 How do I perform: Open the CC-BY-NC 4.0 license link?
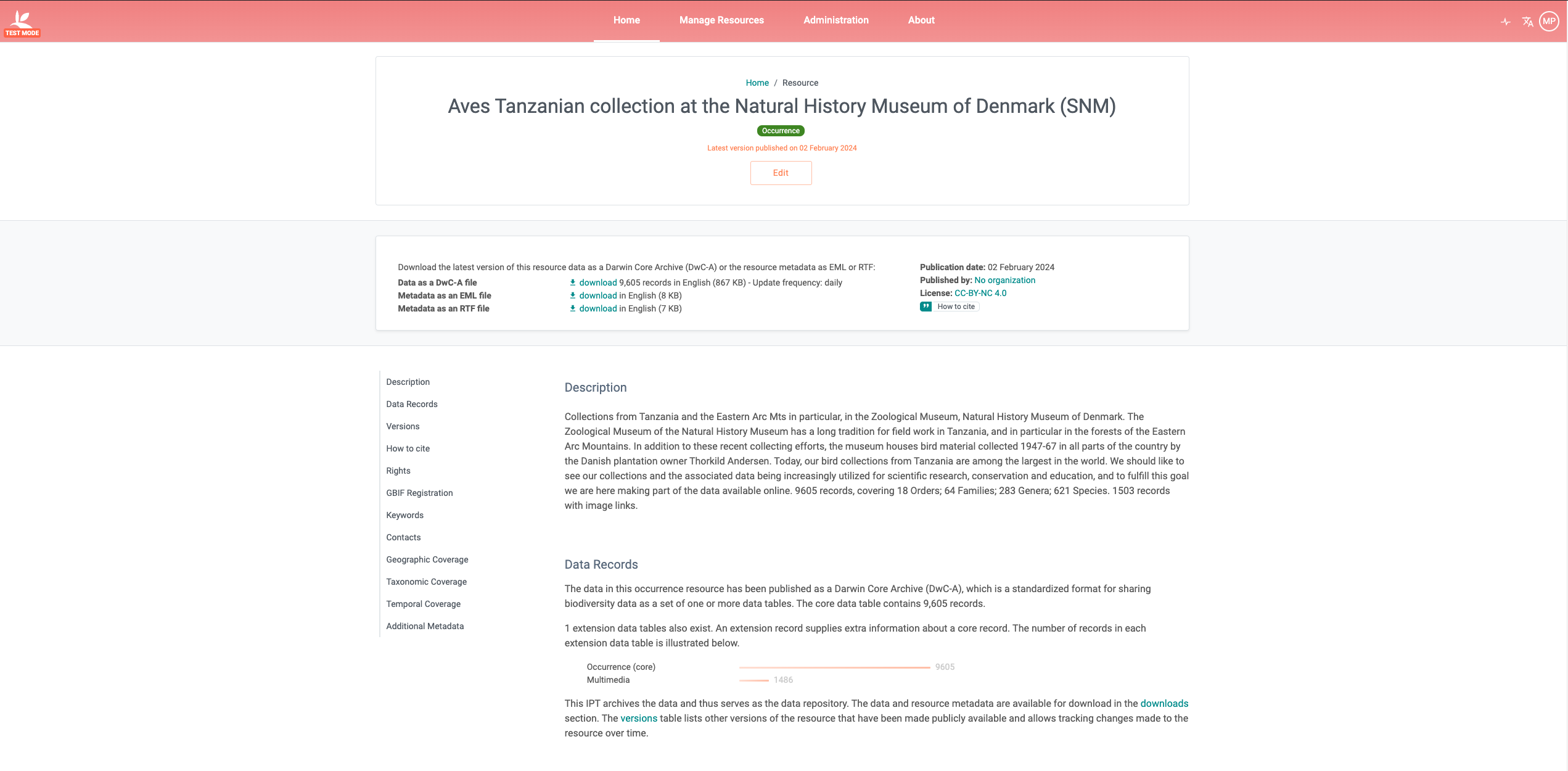(980, 293)
